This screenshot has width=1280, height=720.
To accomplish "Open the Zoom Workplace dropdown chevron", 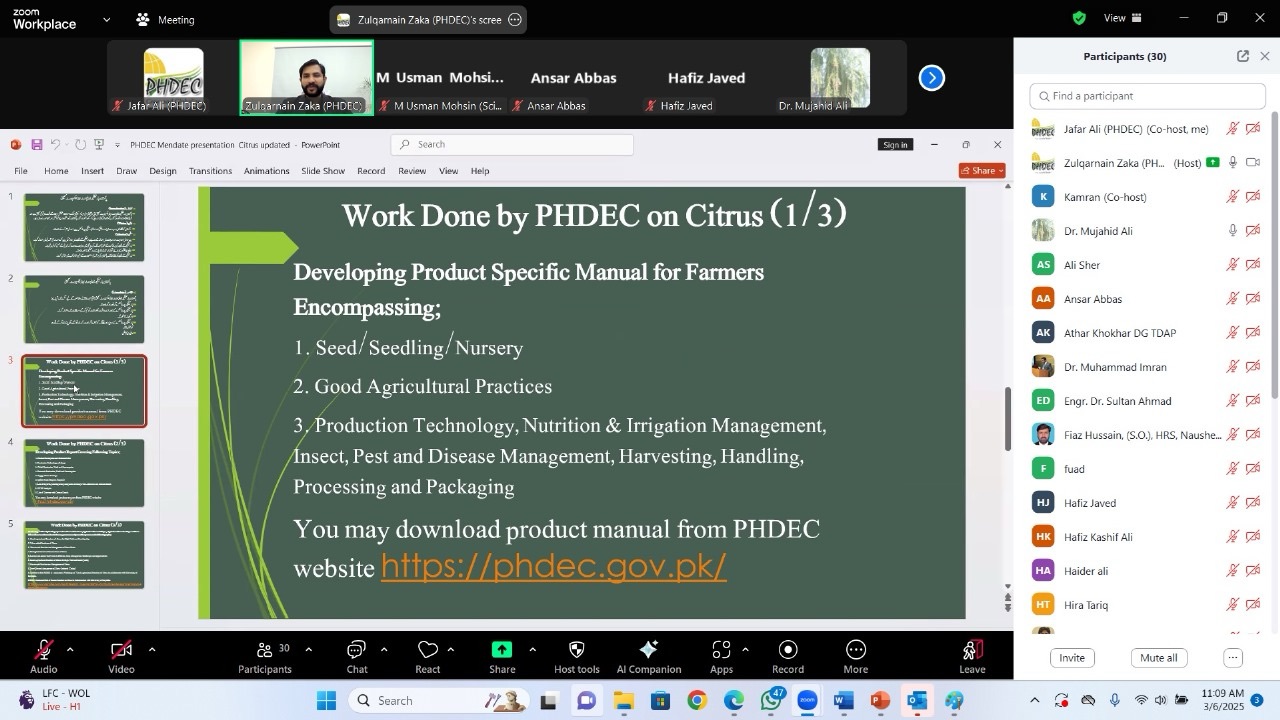I will click(107, 20).
